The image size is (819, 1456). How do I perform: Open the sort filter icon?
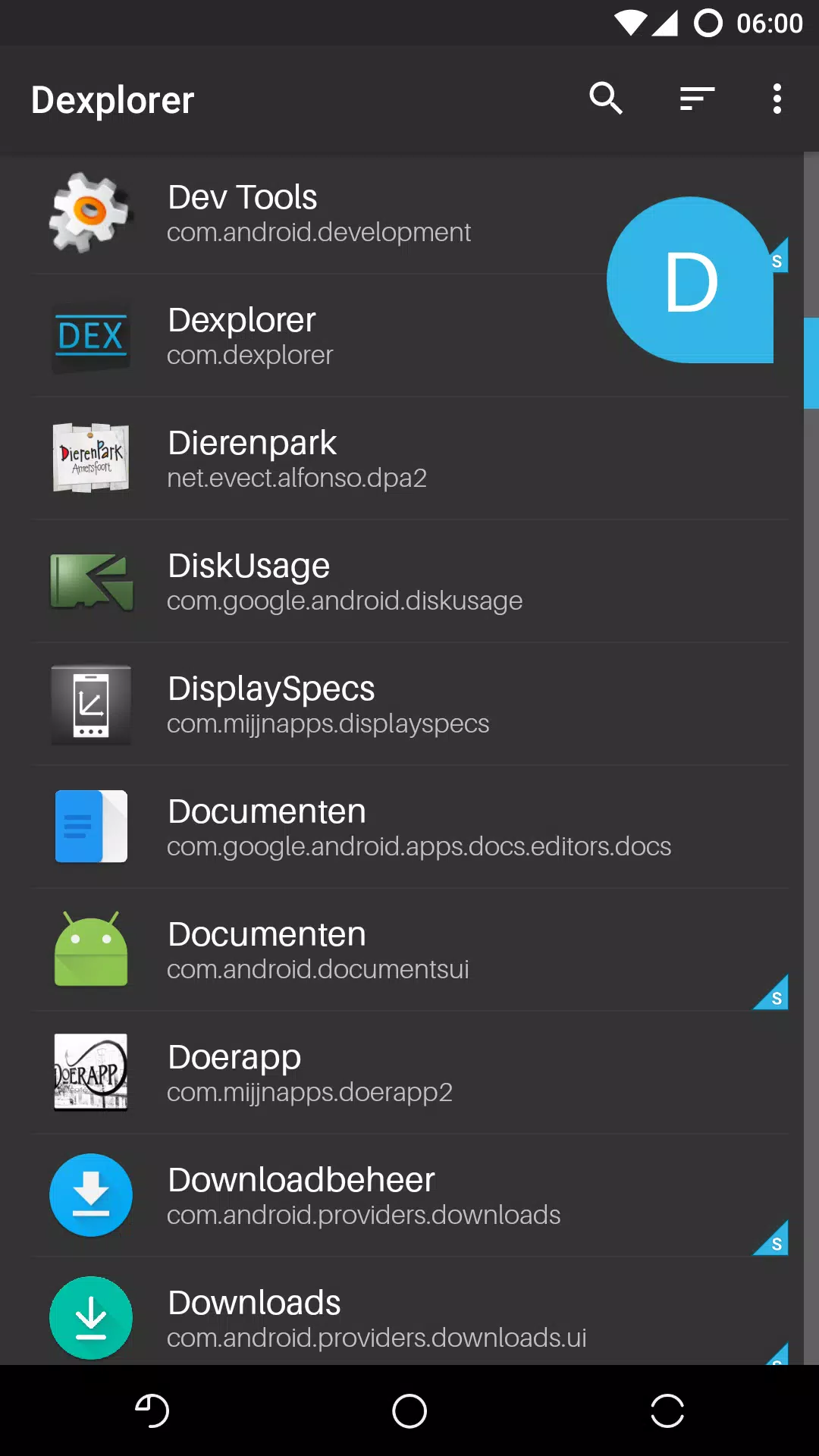pyautogui.click(x=698, y=99)
